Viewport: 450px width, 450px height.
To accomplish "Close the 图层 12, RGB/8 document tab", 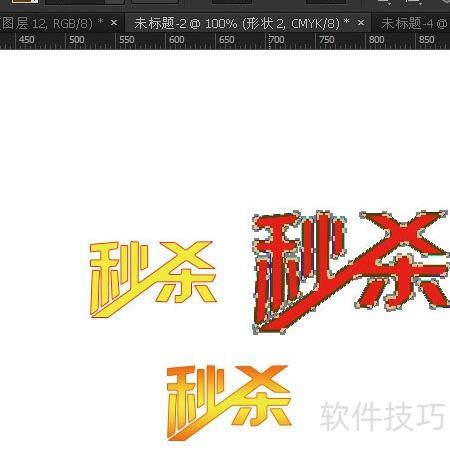I will [114, 23].
